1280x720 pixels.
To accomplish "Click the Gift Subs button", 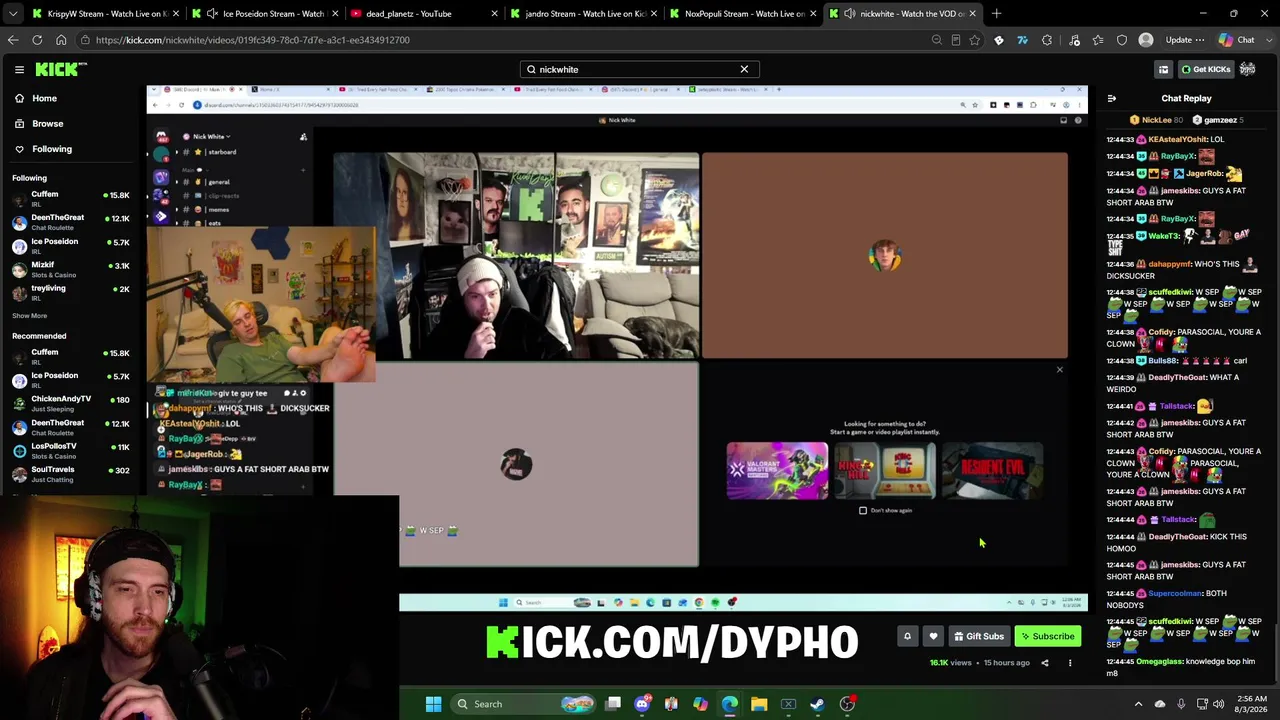I will click(x=978, y=636).
